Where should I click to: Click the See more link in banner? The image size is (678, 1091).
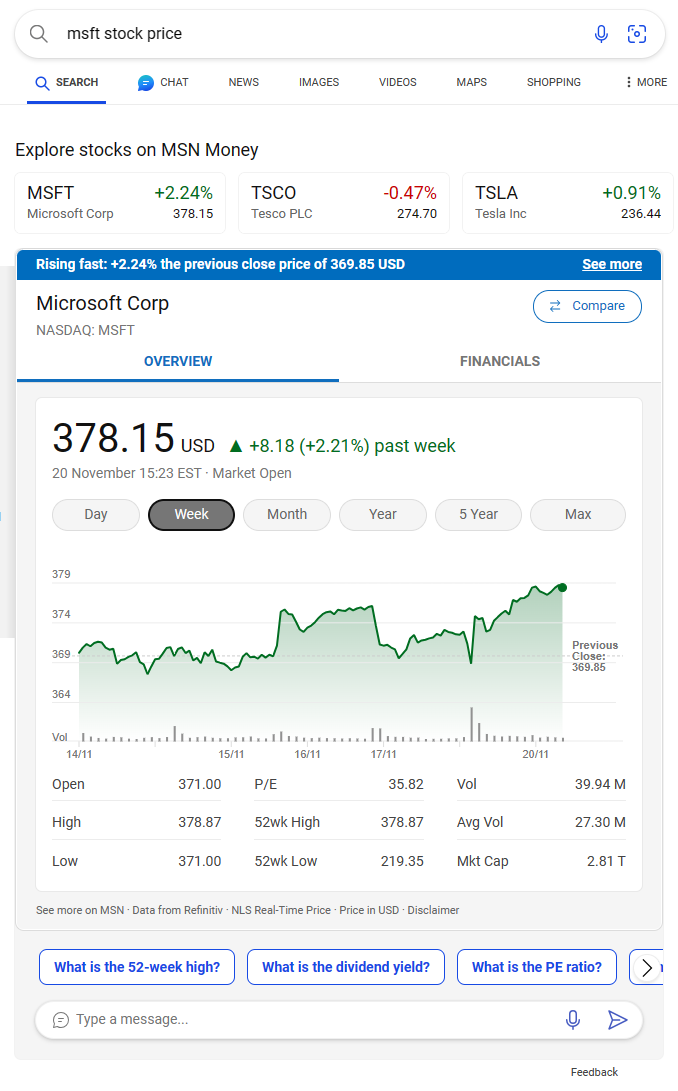point(612,264)
